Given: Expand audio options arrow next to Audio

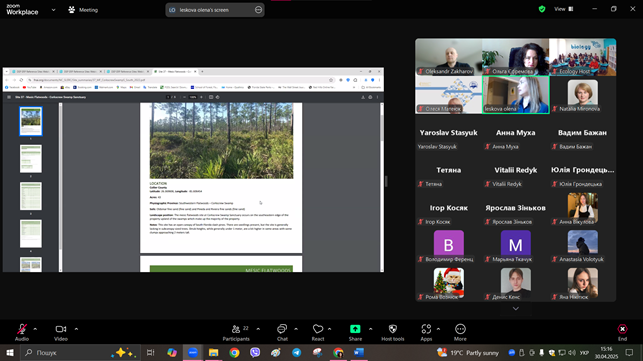Looking at the screenshot, I should [35, 329].
